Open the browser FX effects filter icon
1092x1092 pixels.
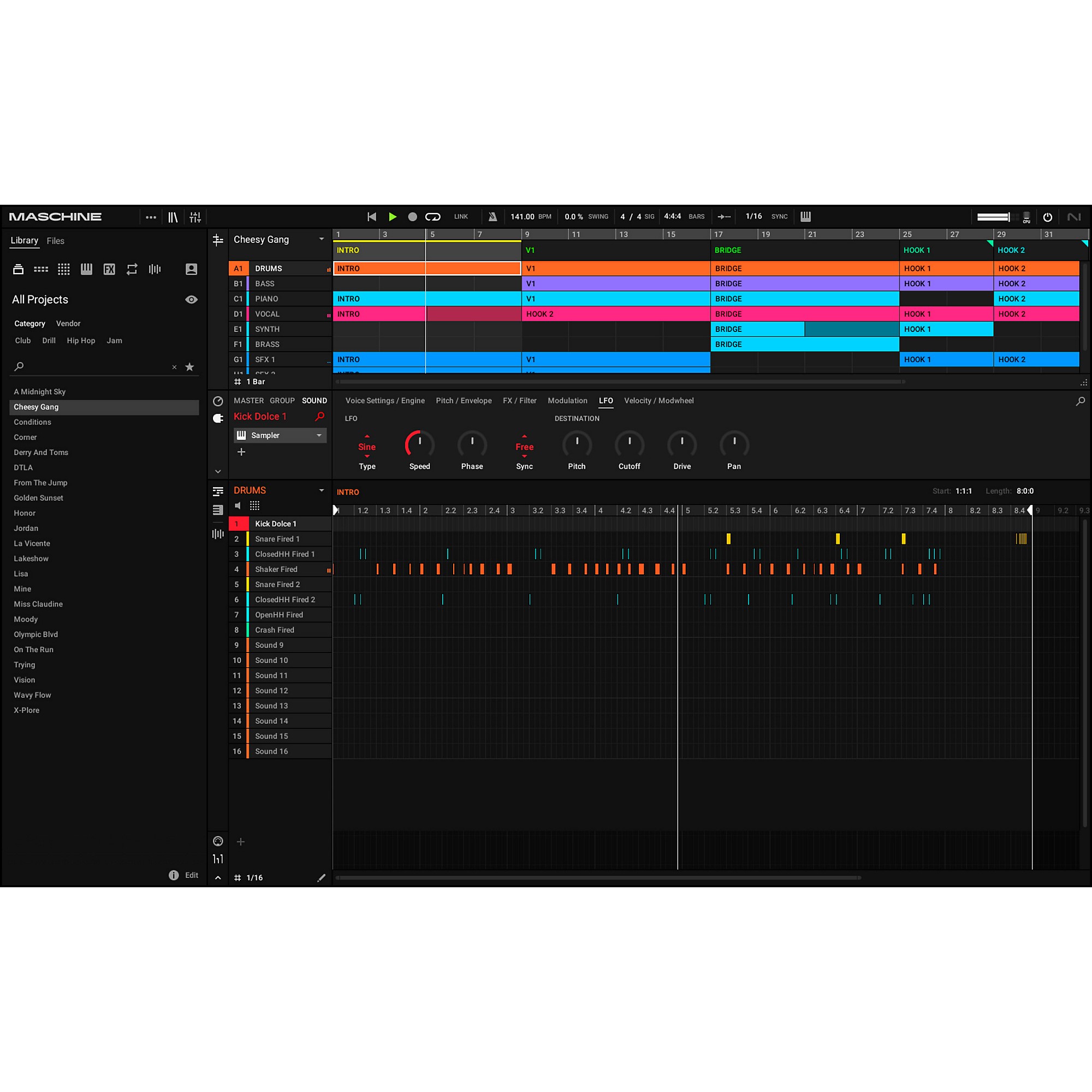click(x=109, y=270)
